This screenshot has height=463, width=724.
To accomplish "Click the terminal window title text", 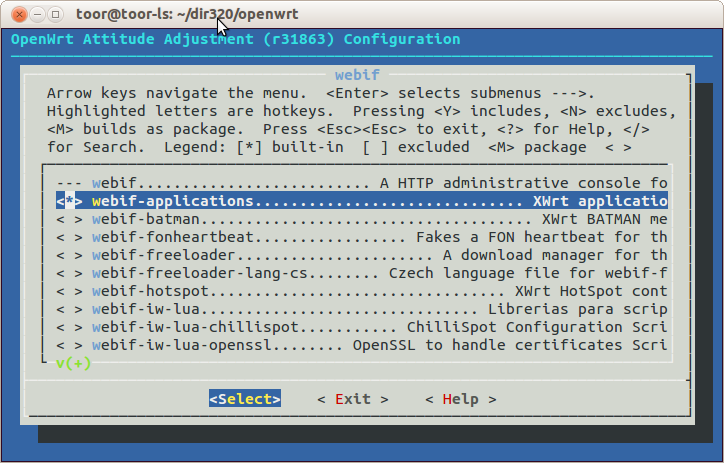I will 187,14.
